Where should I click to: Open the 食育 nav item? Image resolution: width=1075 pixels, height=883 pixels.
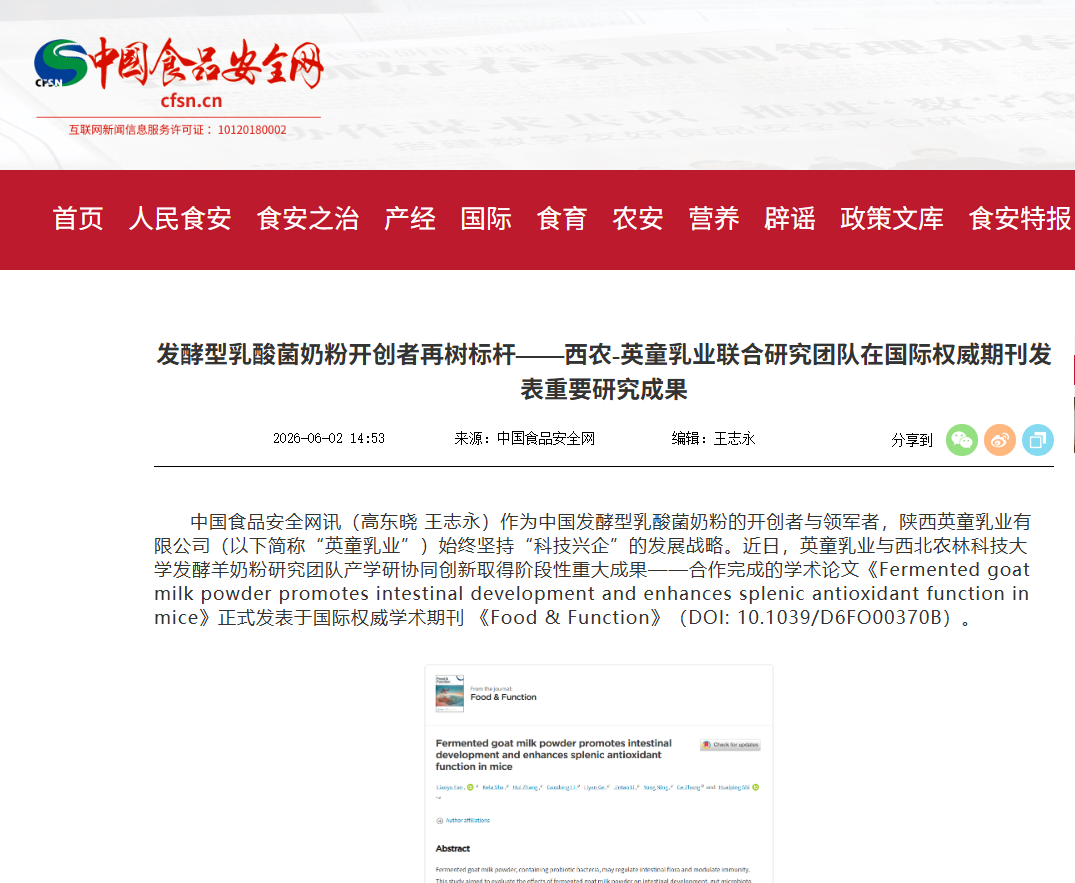pos(562,219)
